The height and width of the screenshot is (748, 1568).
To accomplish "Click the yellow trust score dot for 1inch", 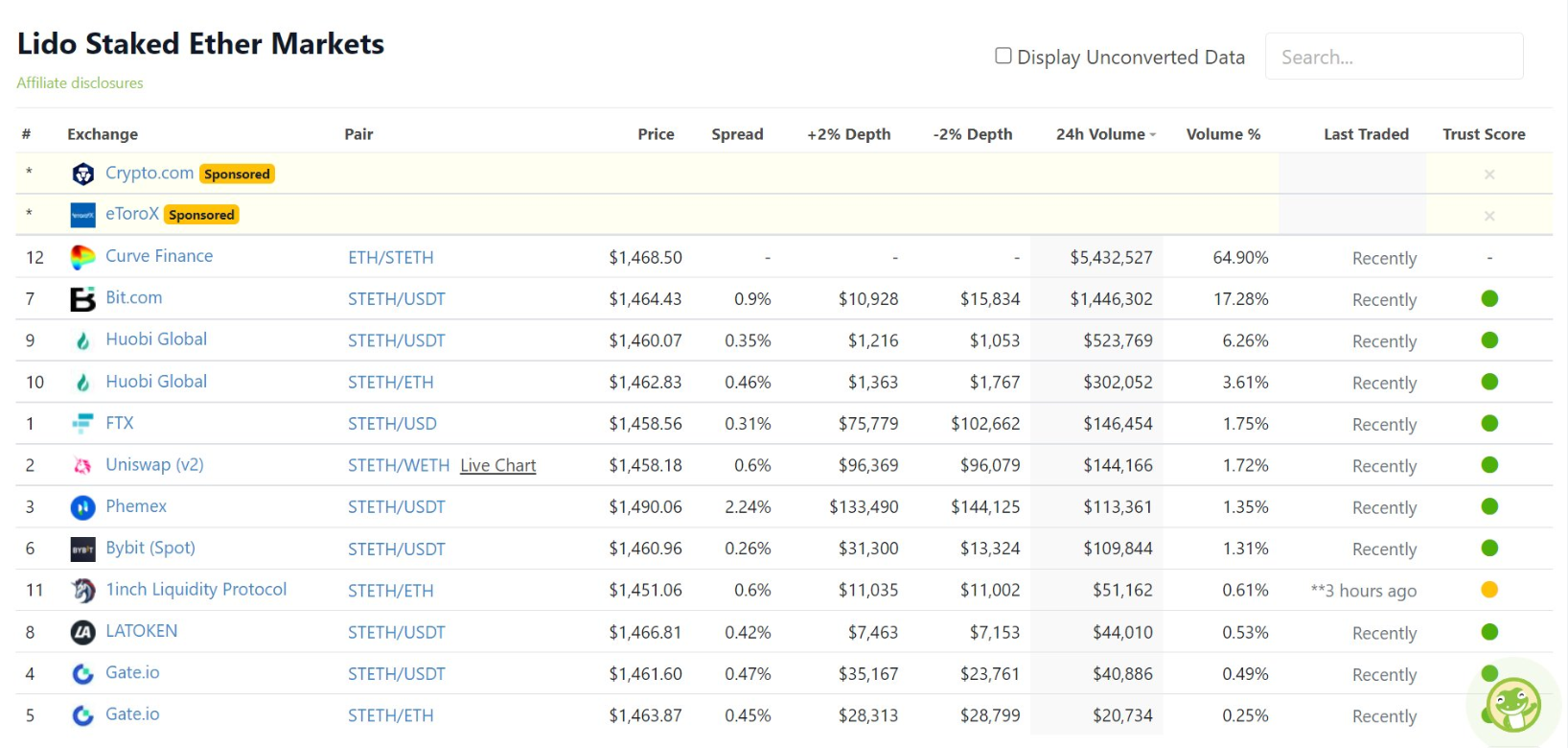I will coord(1489,590).
